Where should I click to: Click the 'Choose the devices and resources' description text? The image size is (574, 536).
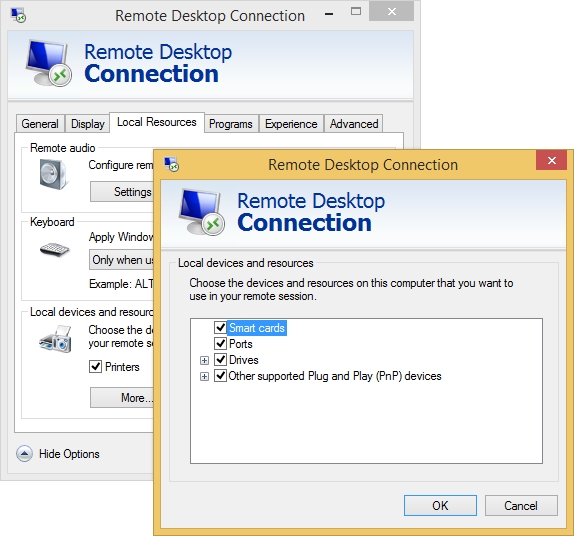351,290
